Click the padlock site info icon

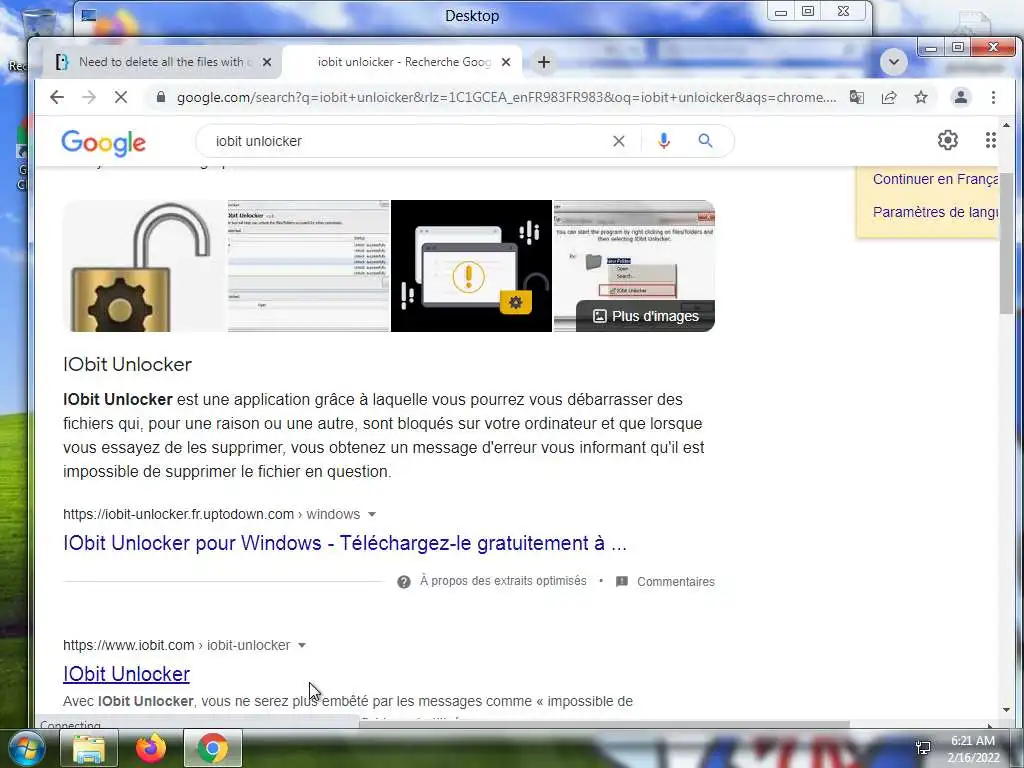point(160,97)
